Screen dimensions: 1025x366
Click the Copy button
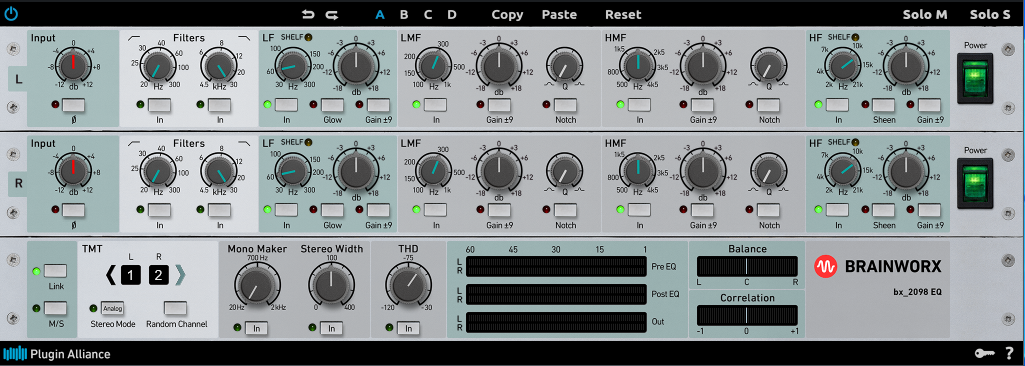(x=507, y=14)
